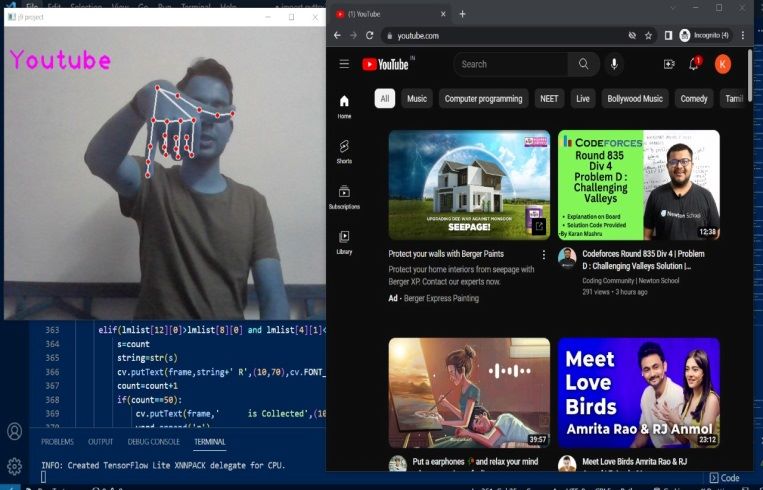763x490 pixels.
Task: Close the (1) YouTube tab
Action: [x=443, y=14]
